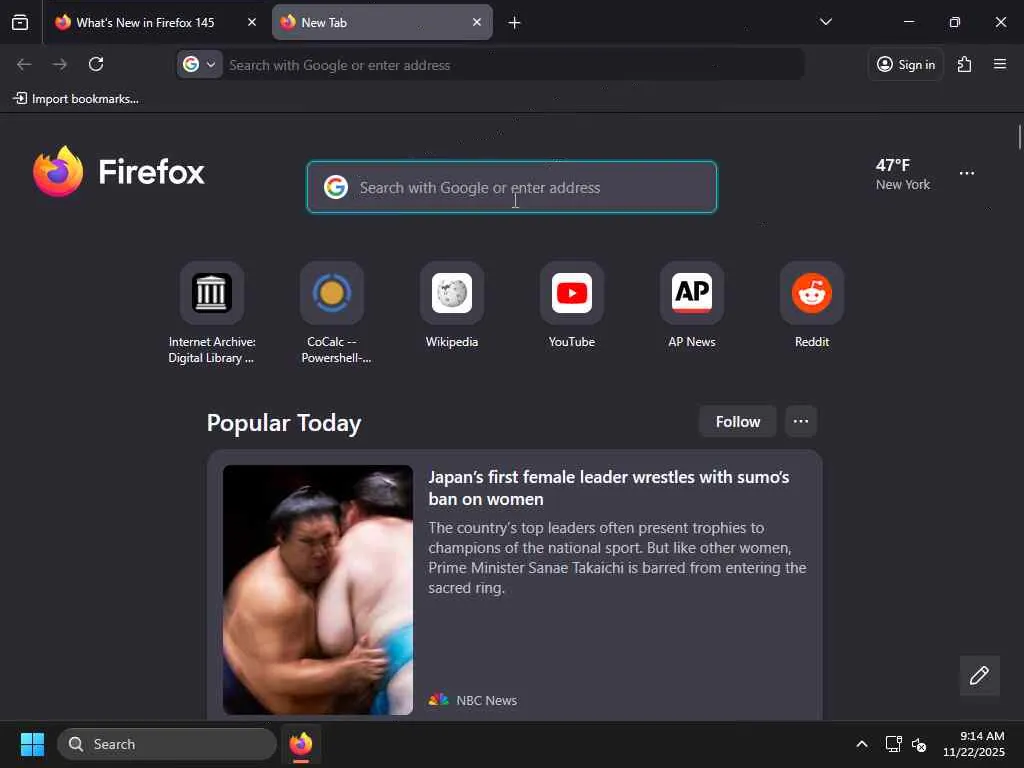Close the What's New in Firefox 145 tab
Viewport: 1024px width, 768px height.
[251, 22]
